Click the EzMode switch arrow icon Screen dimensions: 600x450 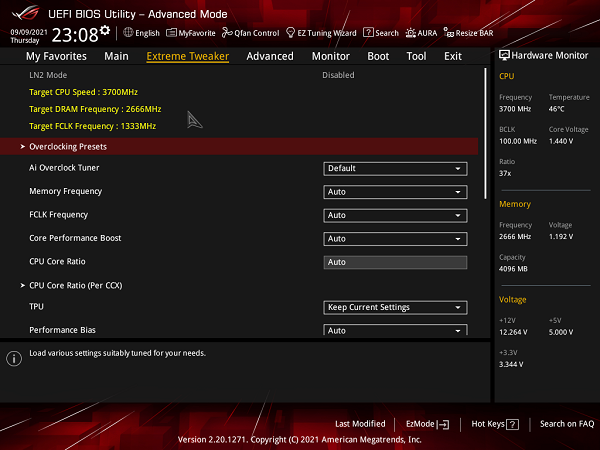click(x=443, y=424)
